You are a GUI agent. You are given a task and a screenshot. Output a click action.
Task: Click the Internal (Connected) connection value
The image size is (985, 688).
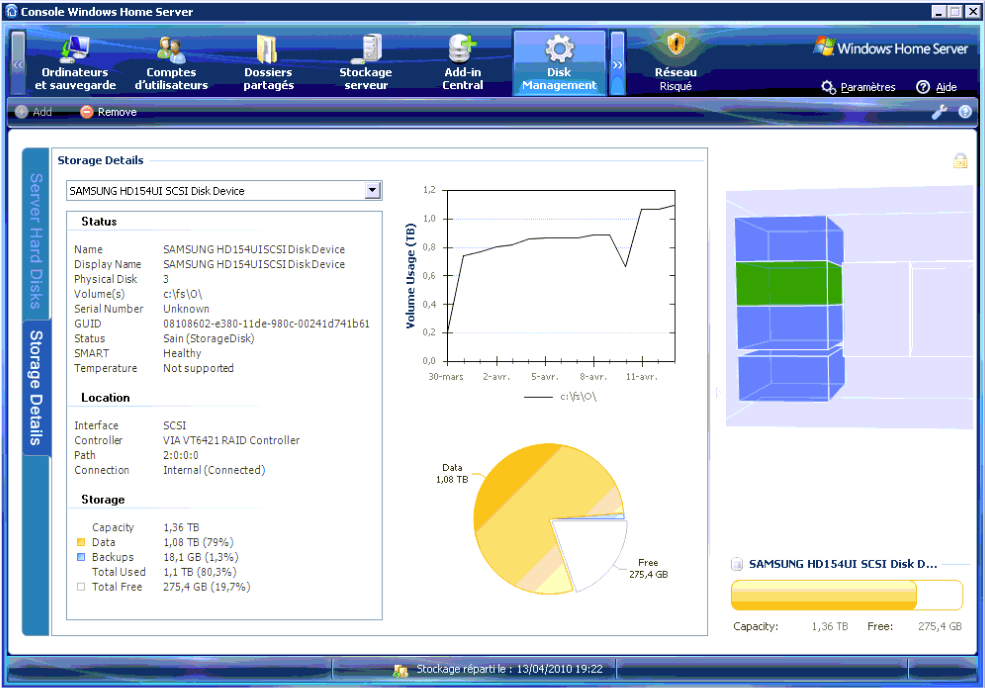click(x=214, y=470)
